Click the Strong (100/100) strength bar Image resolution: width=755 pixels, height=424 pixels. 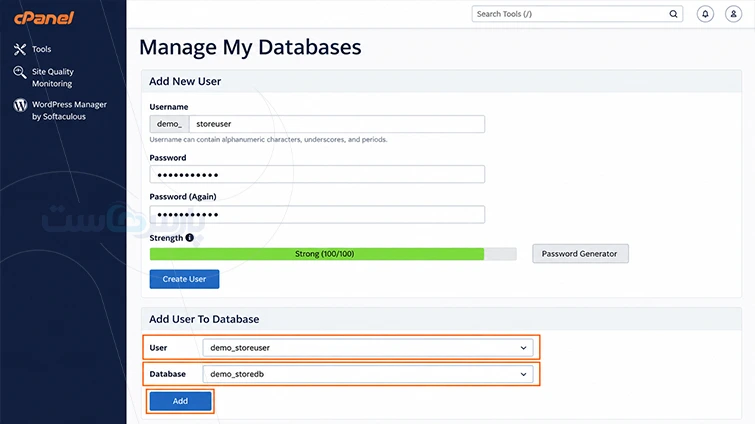pos(333,254)
